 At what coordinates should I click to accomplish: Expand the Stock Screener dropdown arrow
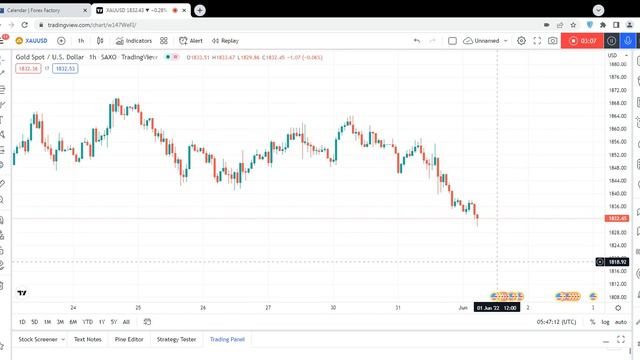pos(63,339)
